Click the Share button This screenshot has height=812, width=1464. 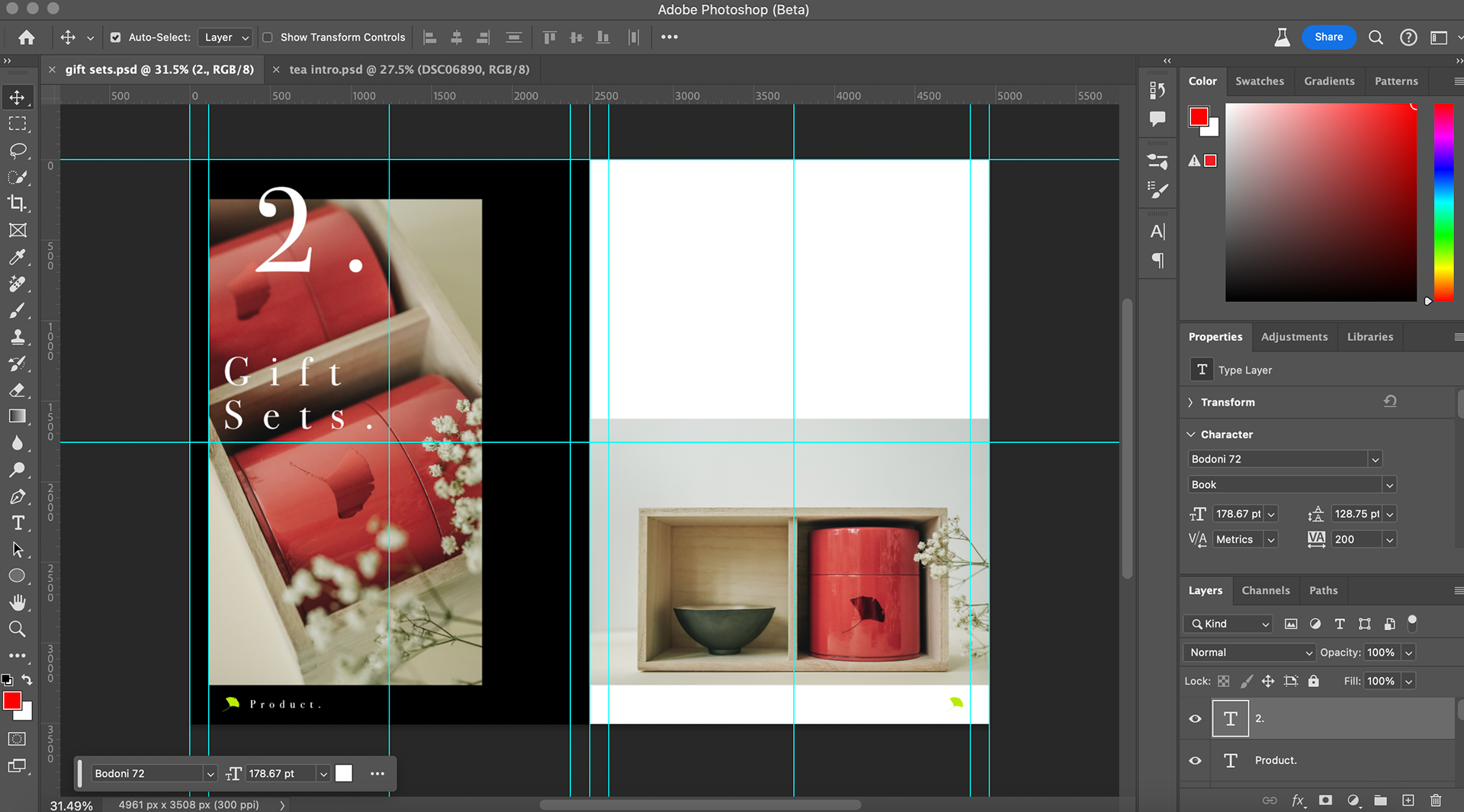coord(1328,37)
